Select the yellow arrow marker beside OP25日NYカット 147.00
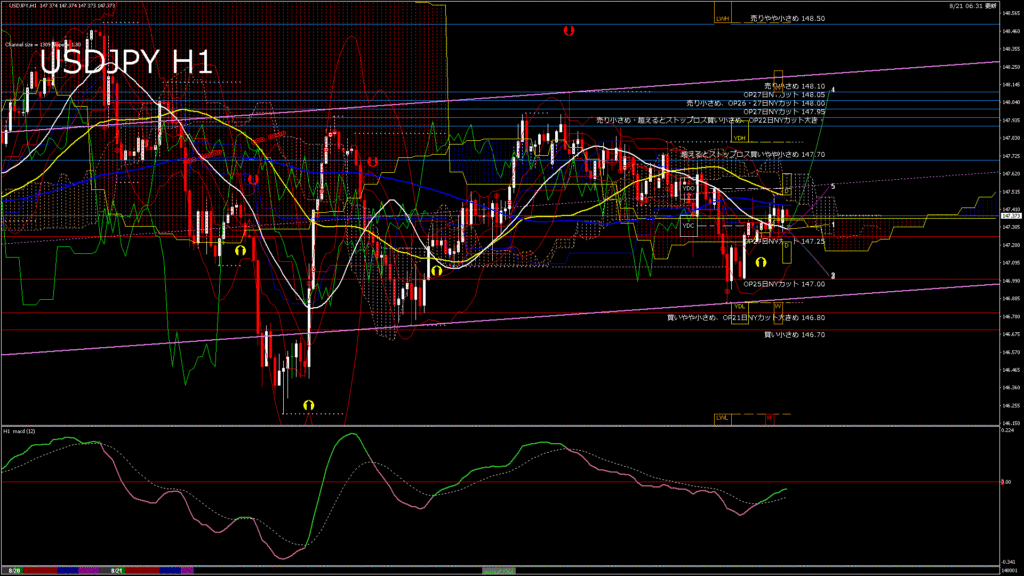1024x576 pixels. [761, 262]
